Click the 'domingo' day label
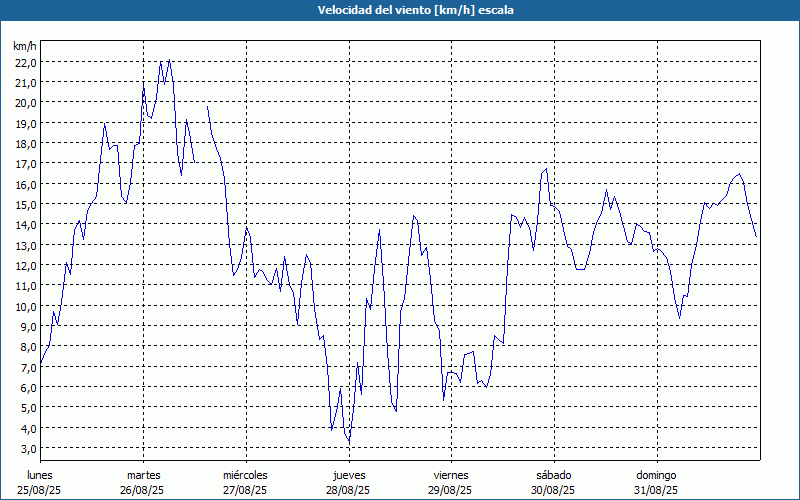 coord(656,475)
